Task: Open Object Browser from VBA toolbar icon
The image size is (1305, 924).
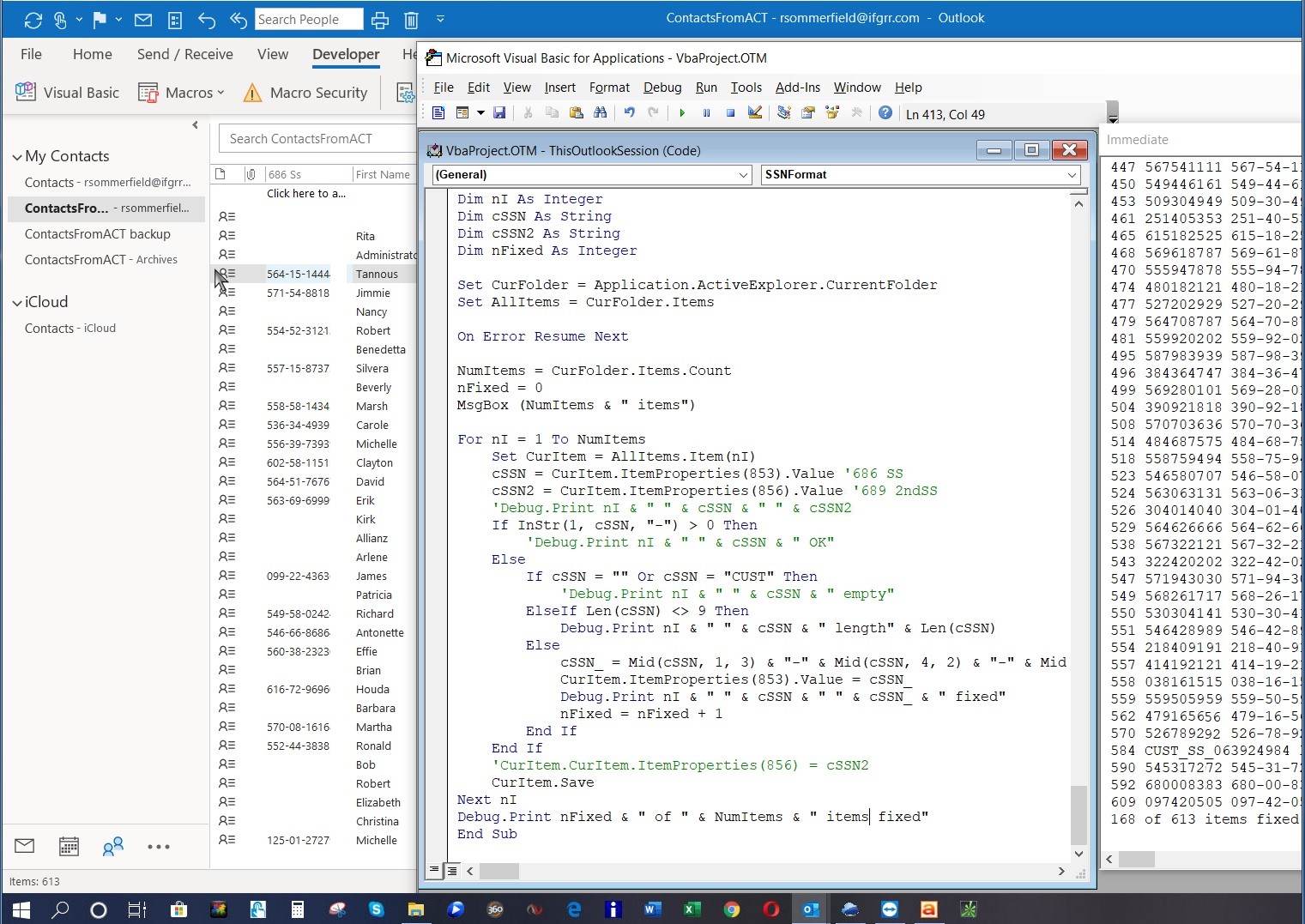Action: pyautogui.click(x=831, y=112)
